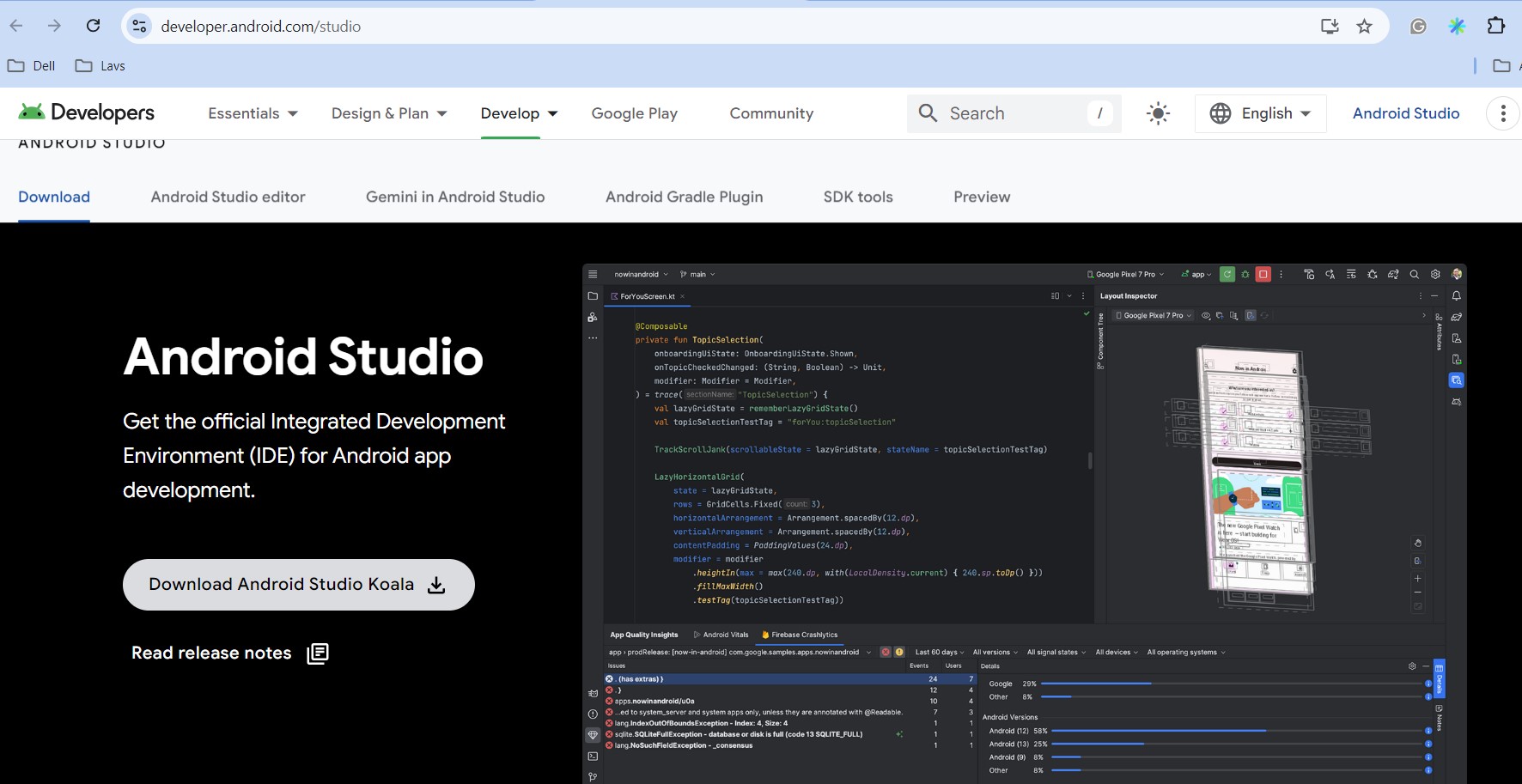
Task: Close the ForYouScreen.kt tab
Action: (682, 296)
